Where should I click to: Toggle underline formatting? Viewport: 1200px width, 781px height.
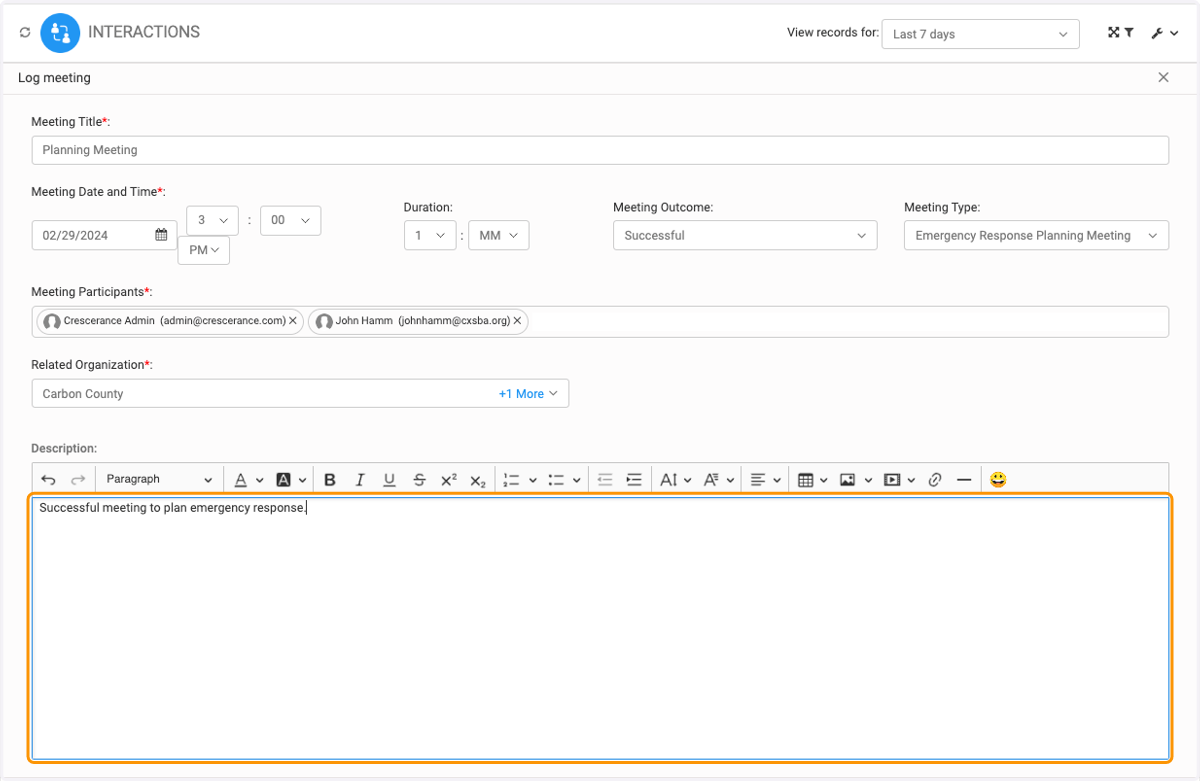click(x=390, y=480)
